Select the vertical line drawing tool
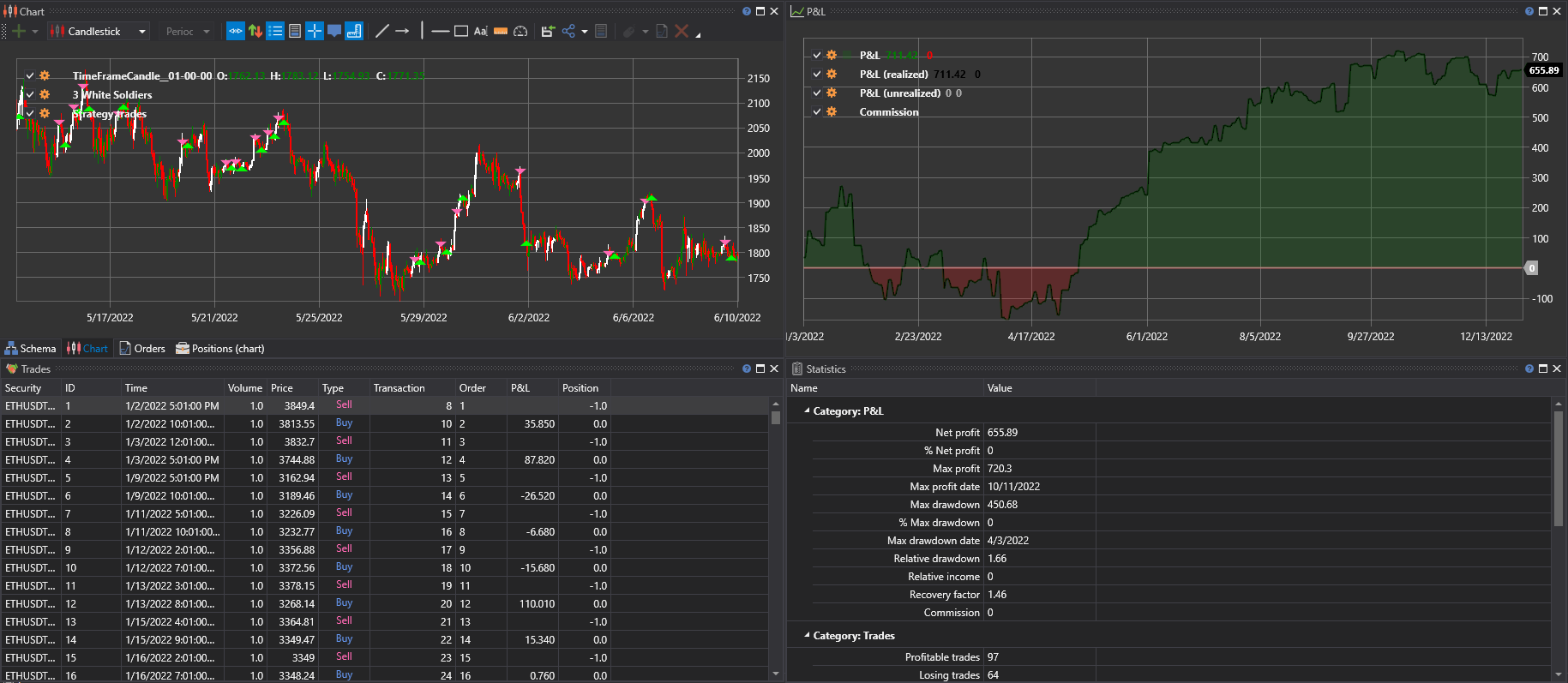 click(422, 31)
